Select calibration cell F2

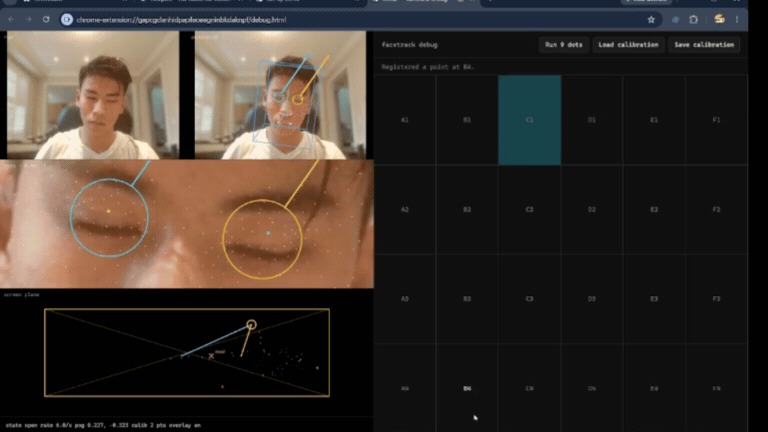click(x=716, y=210)
